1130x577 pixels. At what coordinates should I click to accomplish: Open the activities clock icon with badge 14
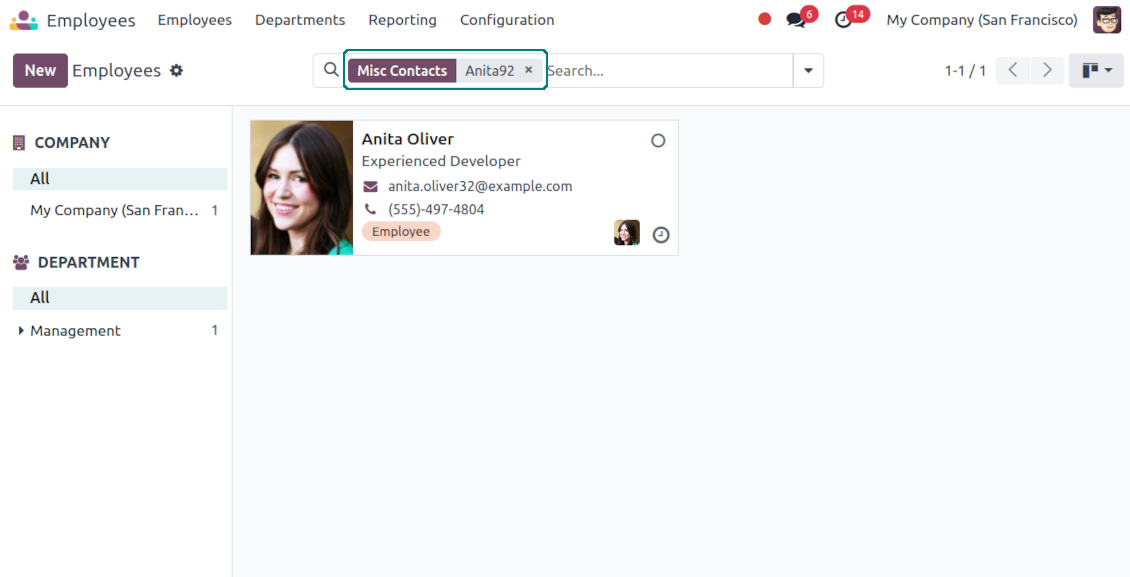pyautogui.click(x=844, y=20)
